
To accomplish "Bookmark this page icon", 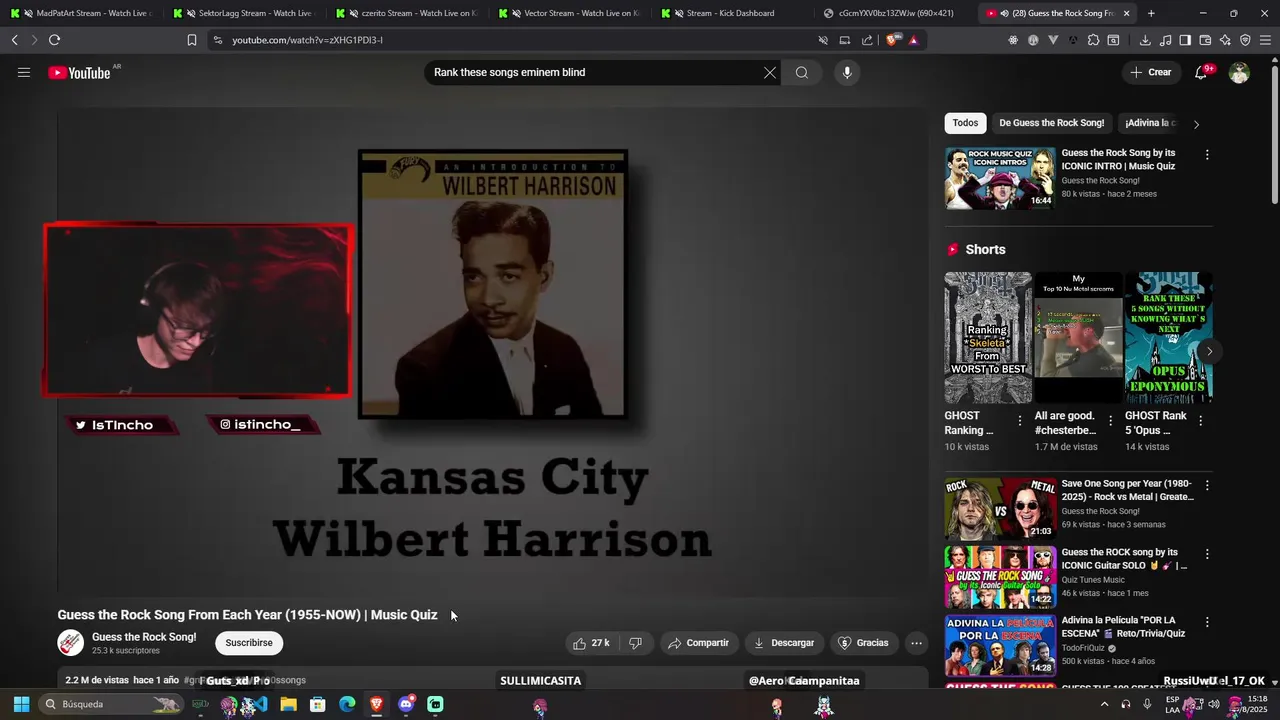I will (x=191, y=40).
